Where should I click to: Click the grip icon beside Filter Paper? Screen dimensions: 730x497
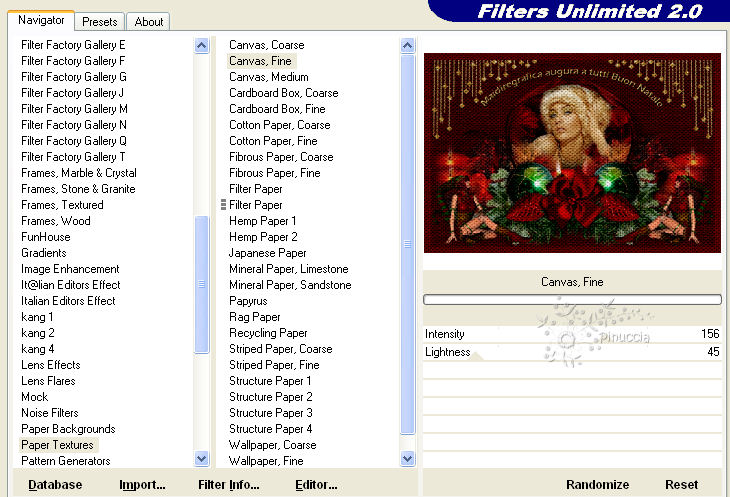point(223,205)
